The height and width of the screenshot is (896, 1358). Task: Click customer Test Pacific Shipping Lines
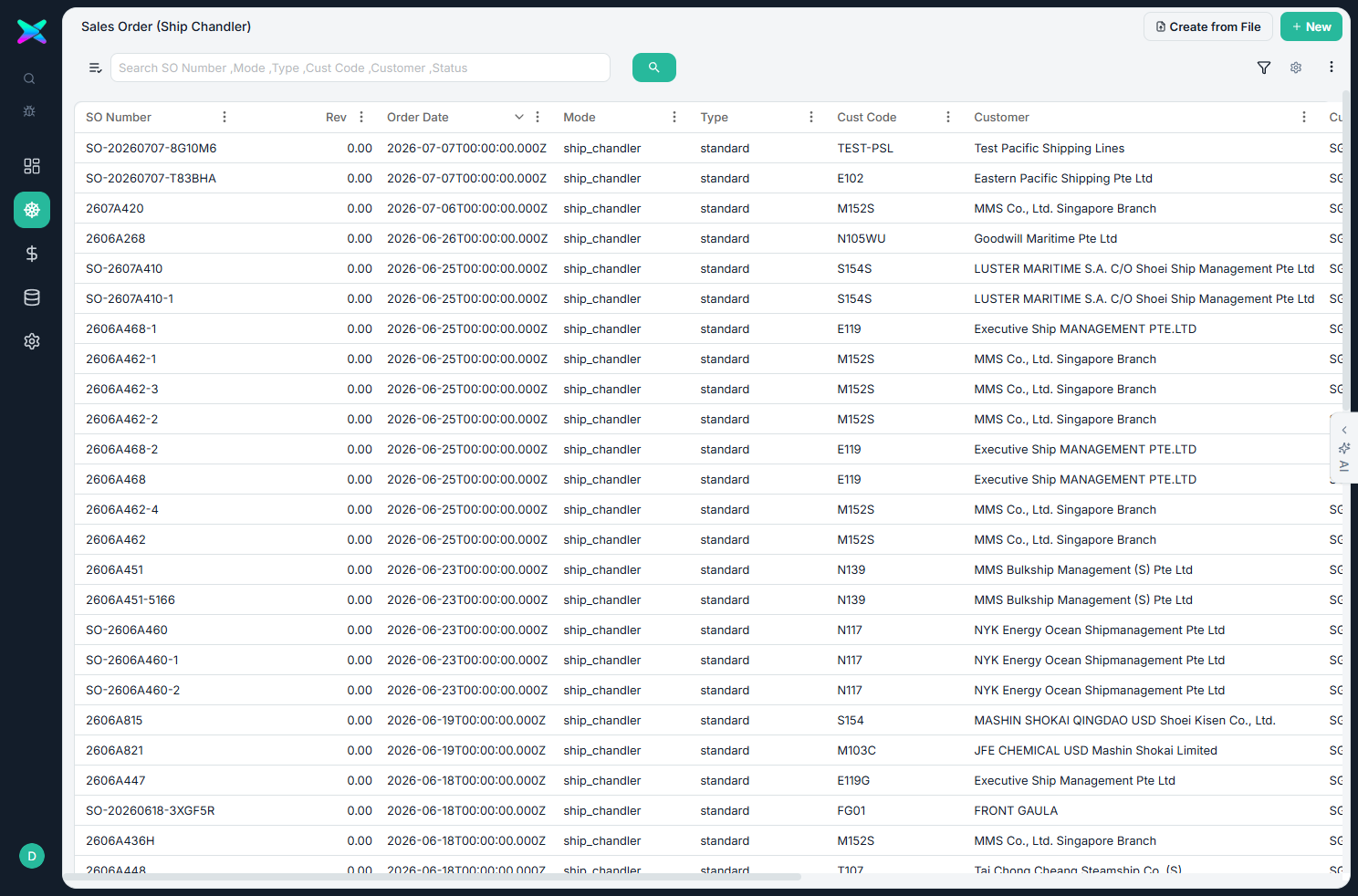(x=1050, y=148)
